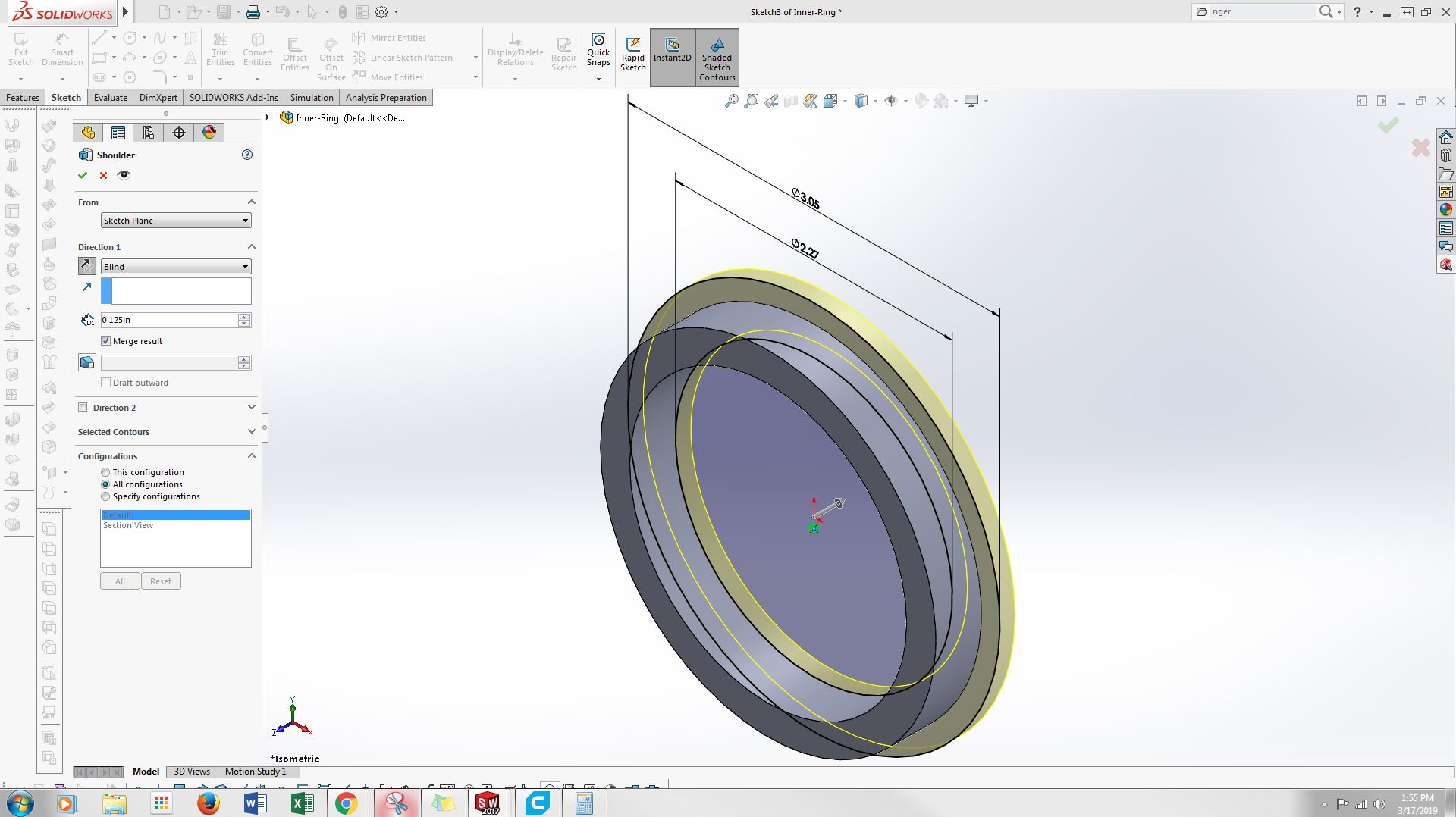Toggle the Draft On/Off button
1456x817 pixels.
tap(87, 362)
